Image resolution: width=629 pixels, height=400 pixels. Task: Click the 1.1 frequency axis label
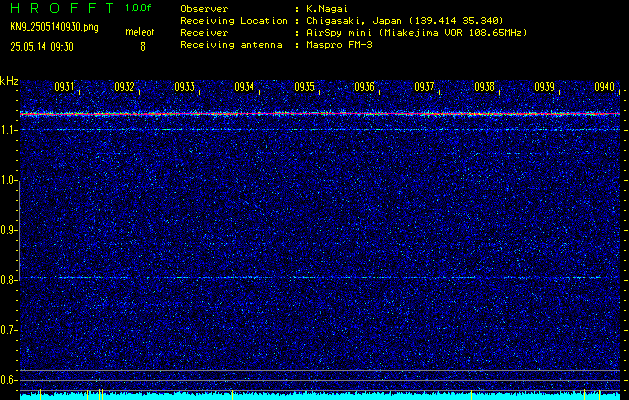(7, 130)
